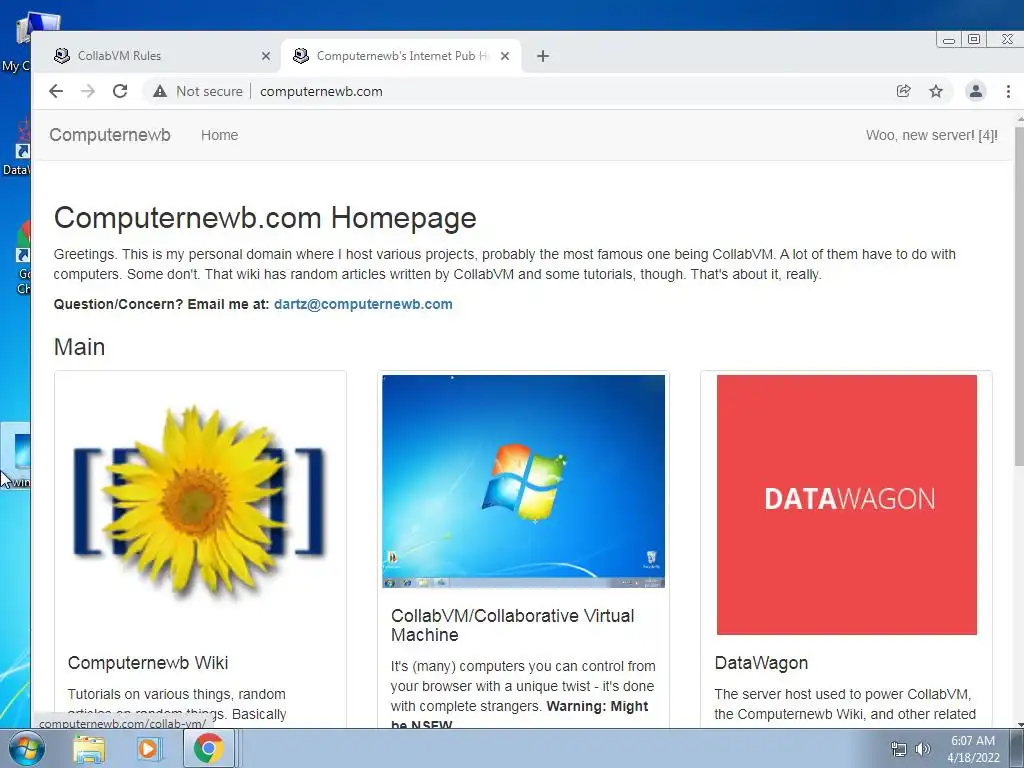Open a new tab with the plus button

click(x=543, y=56)
